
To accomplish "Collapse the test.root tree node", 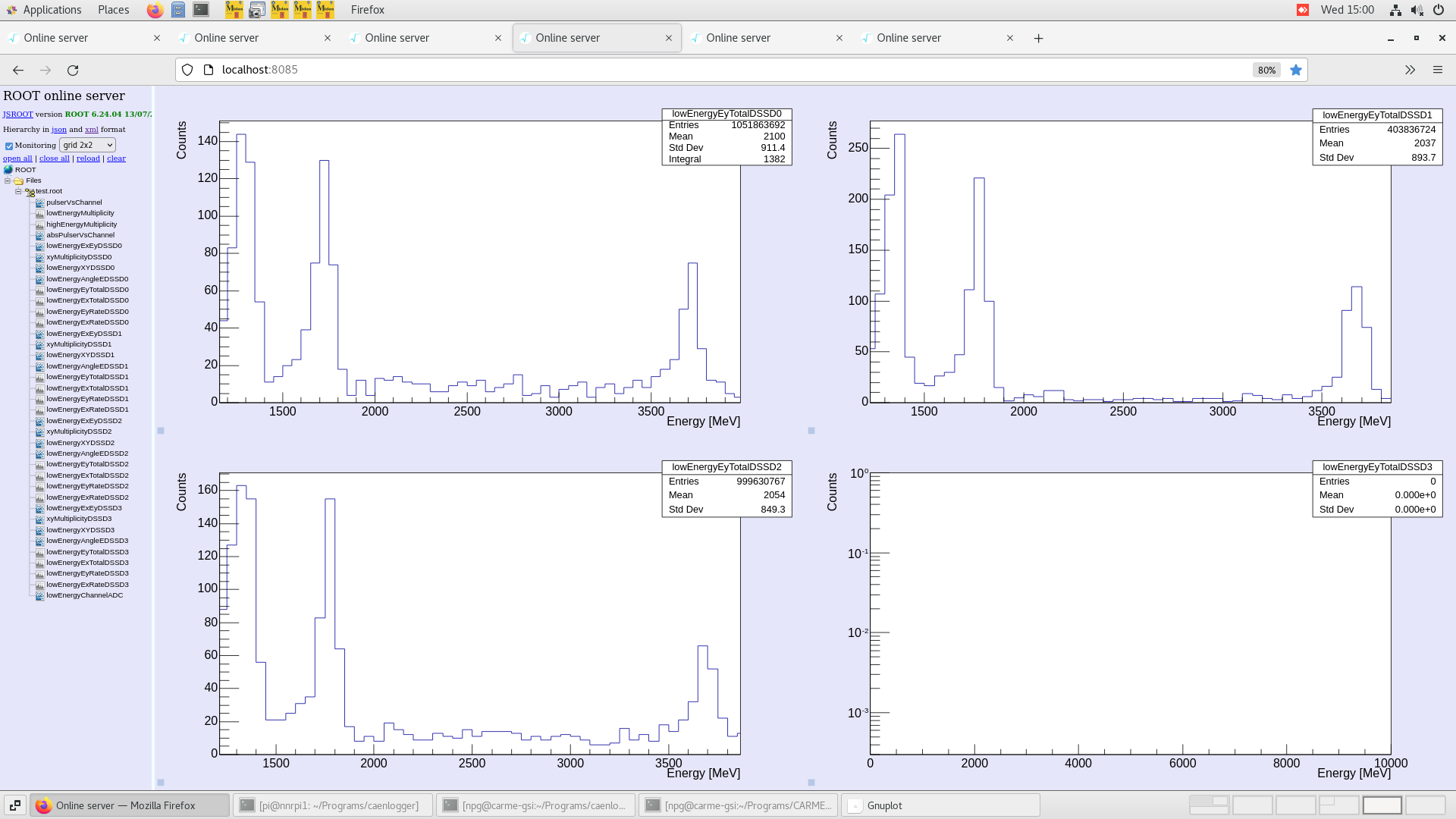I will [x=18, y=191].
